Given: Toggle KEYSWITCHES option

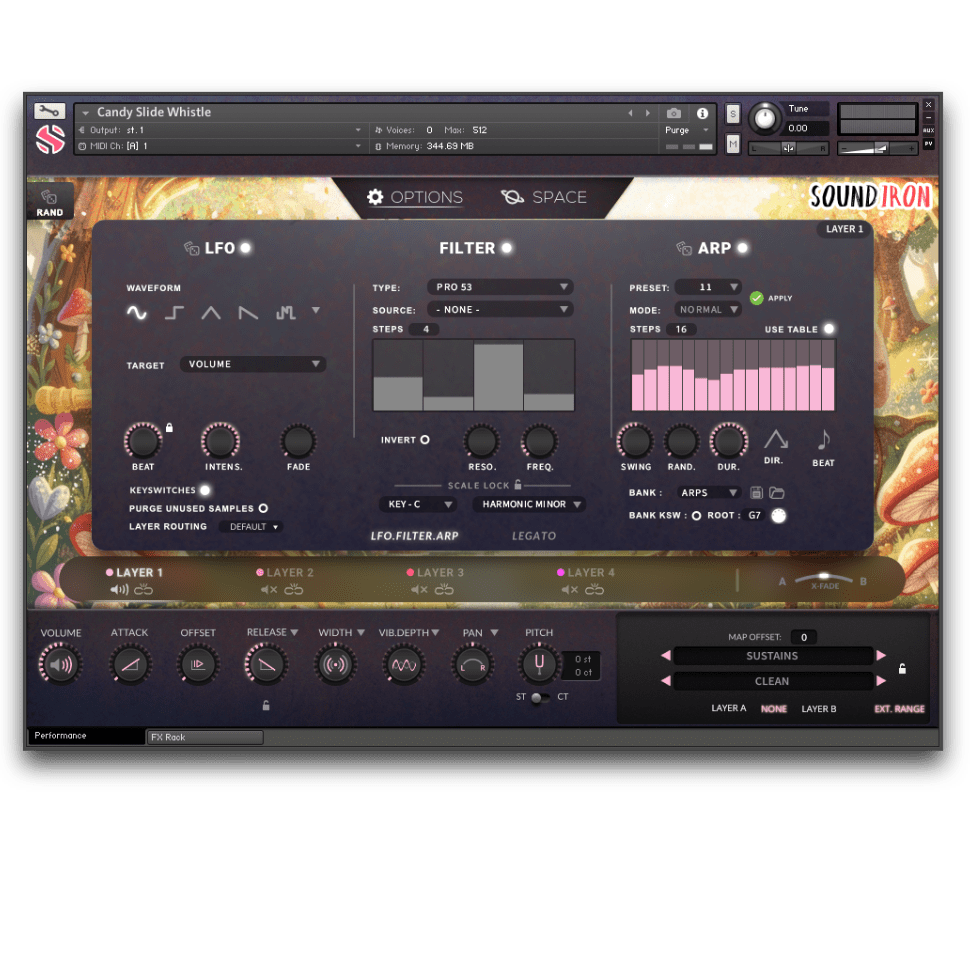Looking at the screenshot, I should click(x=205, y=490).
